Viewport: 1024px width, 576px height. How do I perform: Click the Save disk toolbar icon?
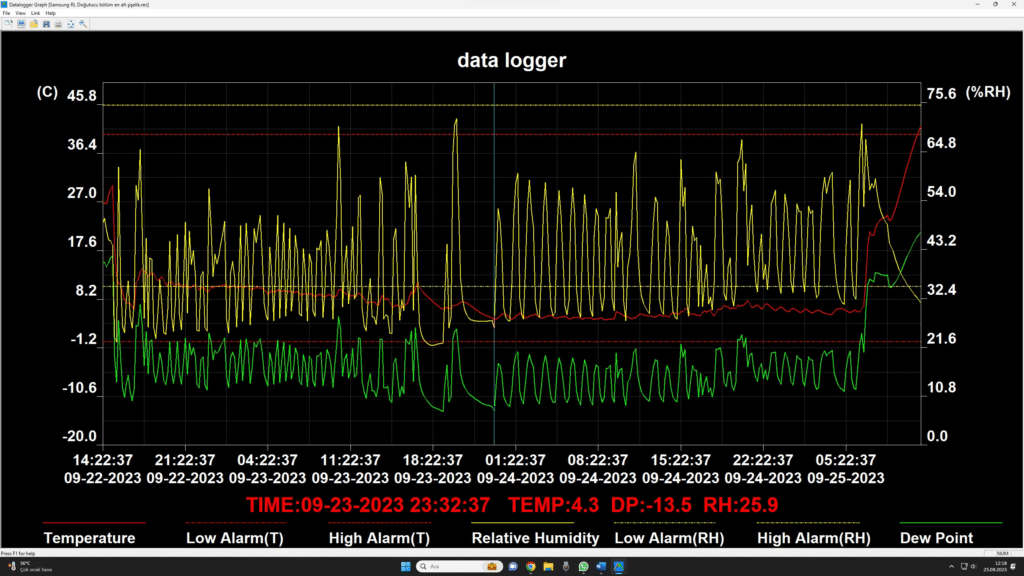click(x=46, y=24)
